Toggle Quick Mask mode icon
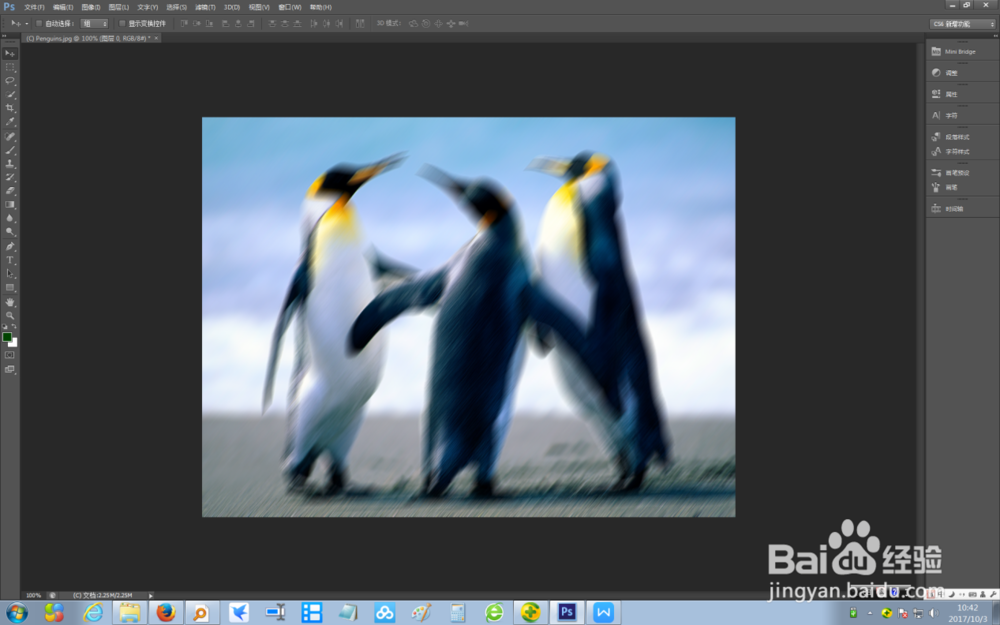This screenshot has height=625, width=1000. (10, 355)
